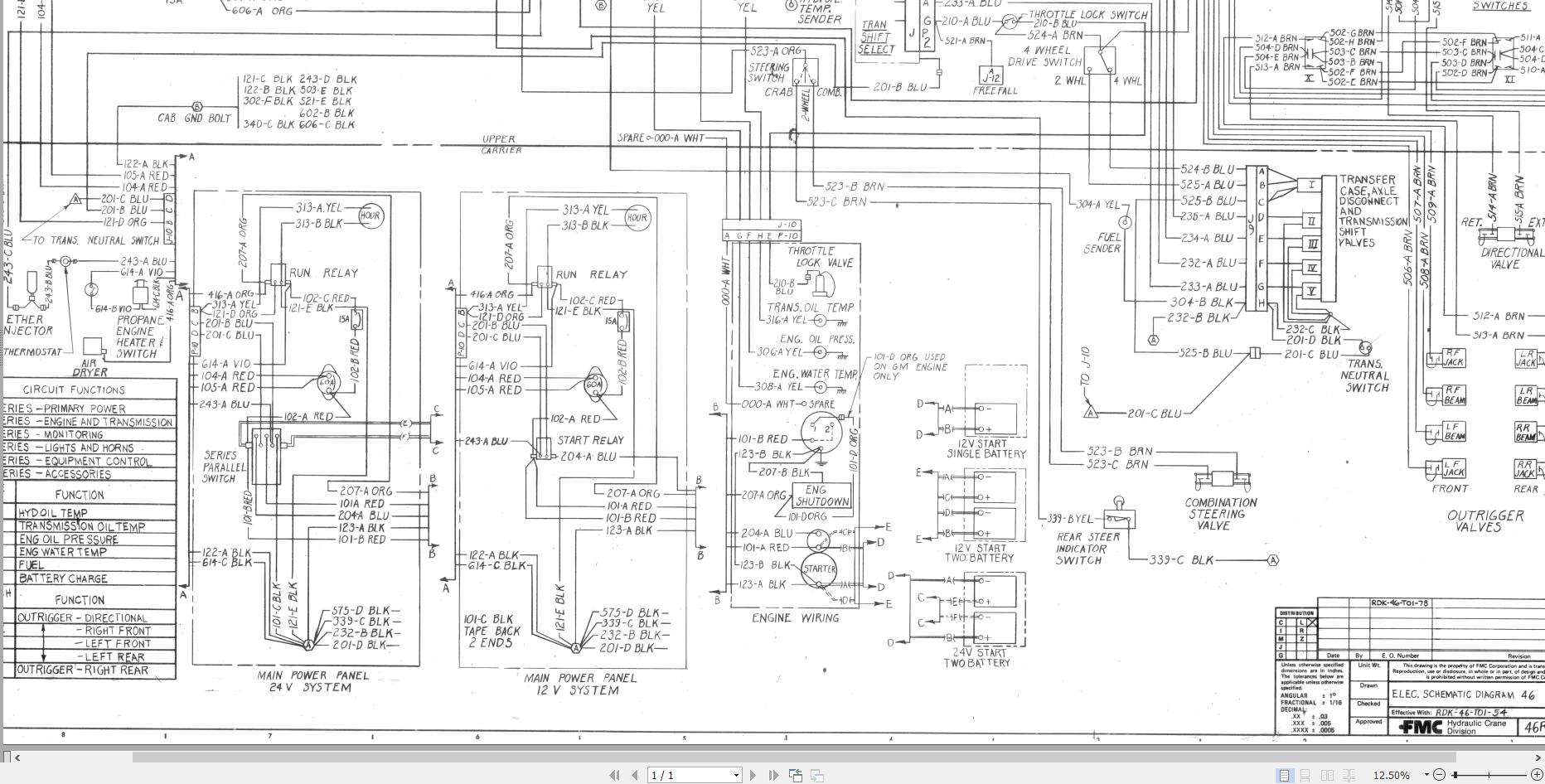Advance to the next page
1545x784 pixels.
(753, 774)
